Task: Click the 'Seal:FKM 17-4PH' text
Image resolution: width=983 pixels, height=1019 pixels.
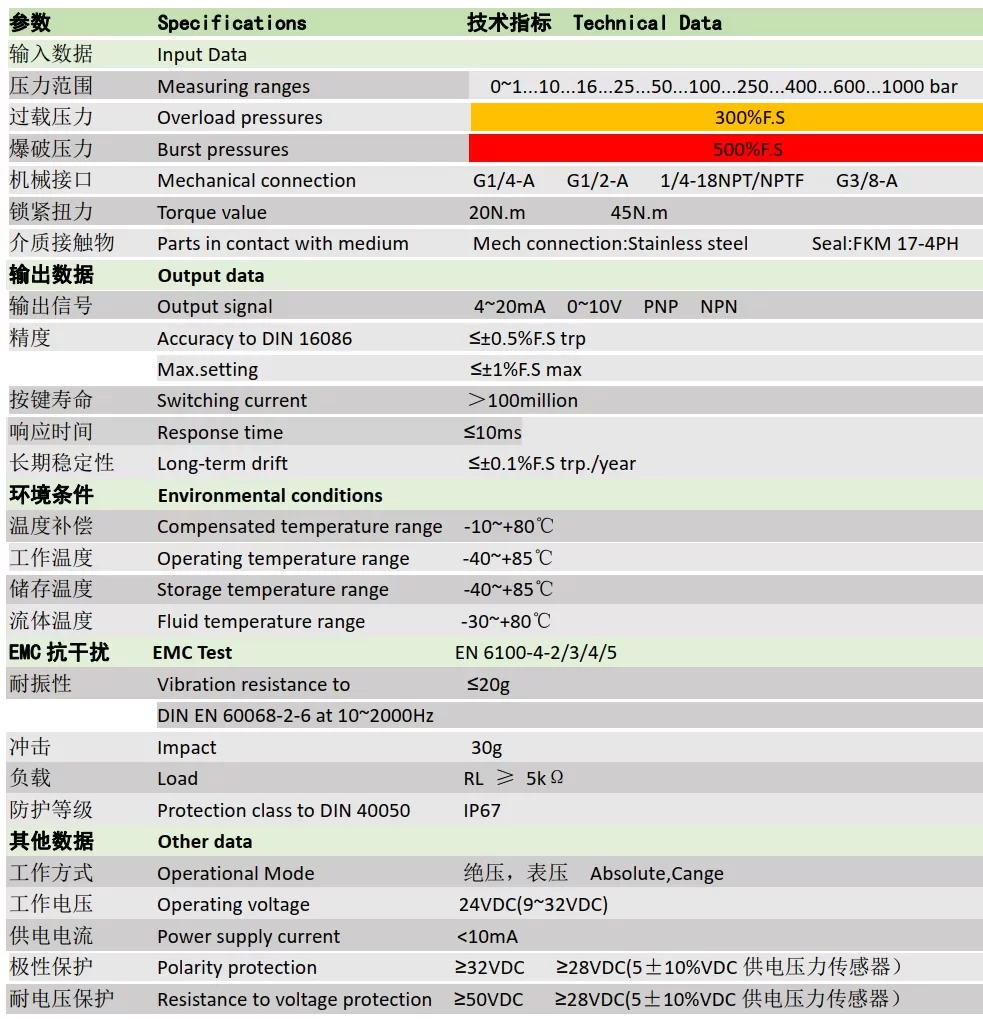Action: click(885, 244)
